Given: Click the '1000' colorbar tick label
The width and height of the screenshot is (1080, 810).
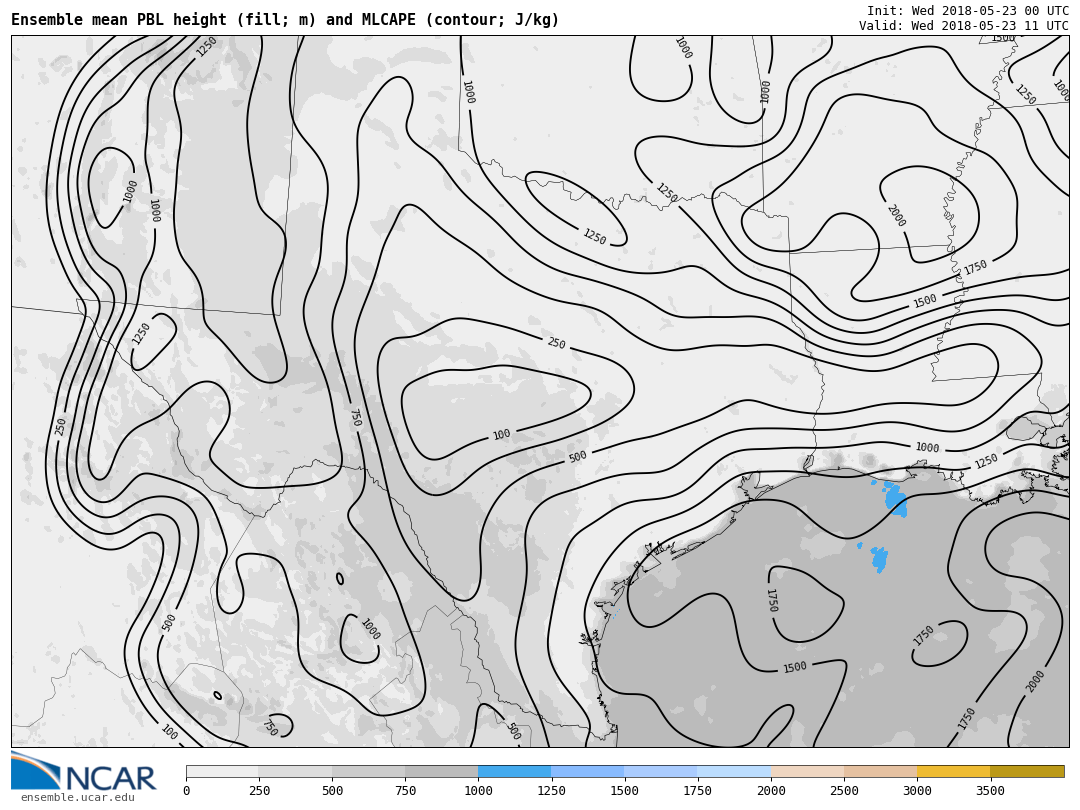Looking at the screenshot, I should coord(478,791).
